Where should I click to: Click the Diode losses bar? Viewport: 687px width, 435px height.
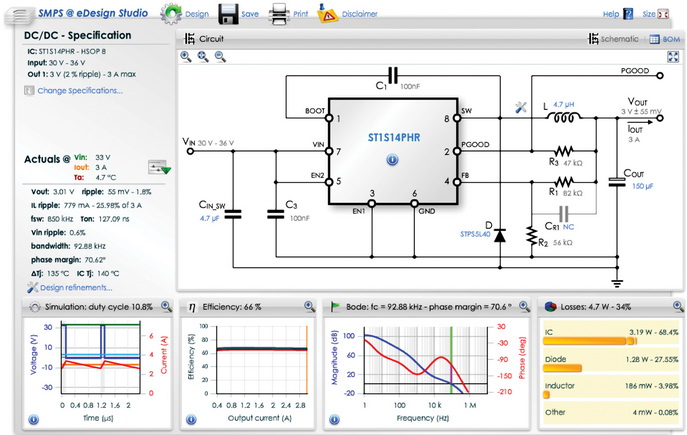pos(563,368)
